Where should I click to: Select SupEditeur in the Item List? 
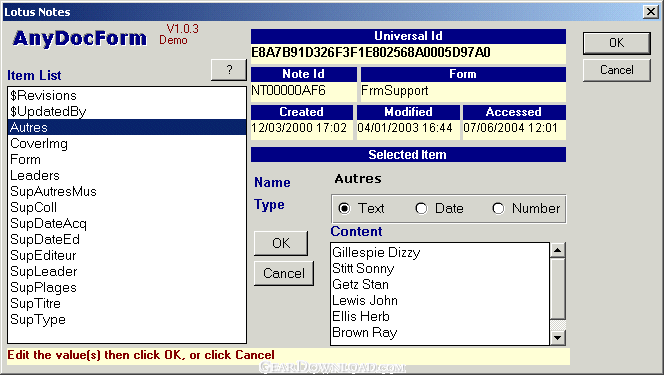tap(127, 255)
